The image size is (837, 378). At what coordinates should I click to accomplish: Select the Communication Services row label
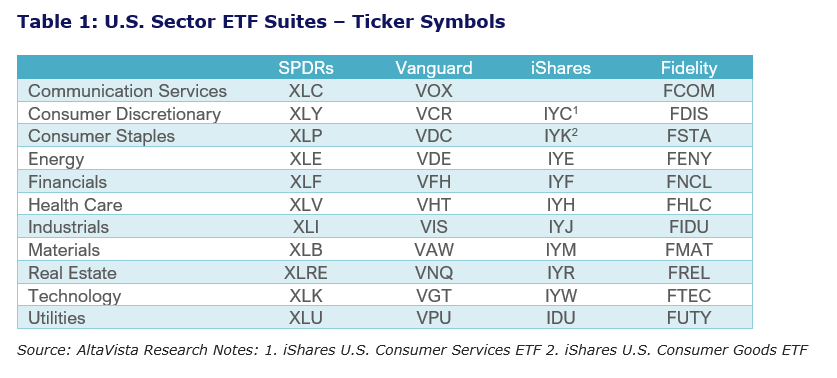(128, 91)
